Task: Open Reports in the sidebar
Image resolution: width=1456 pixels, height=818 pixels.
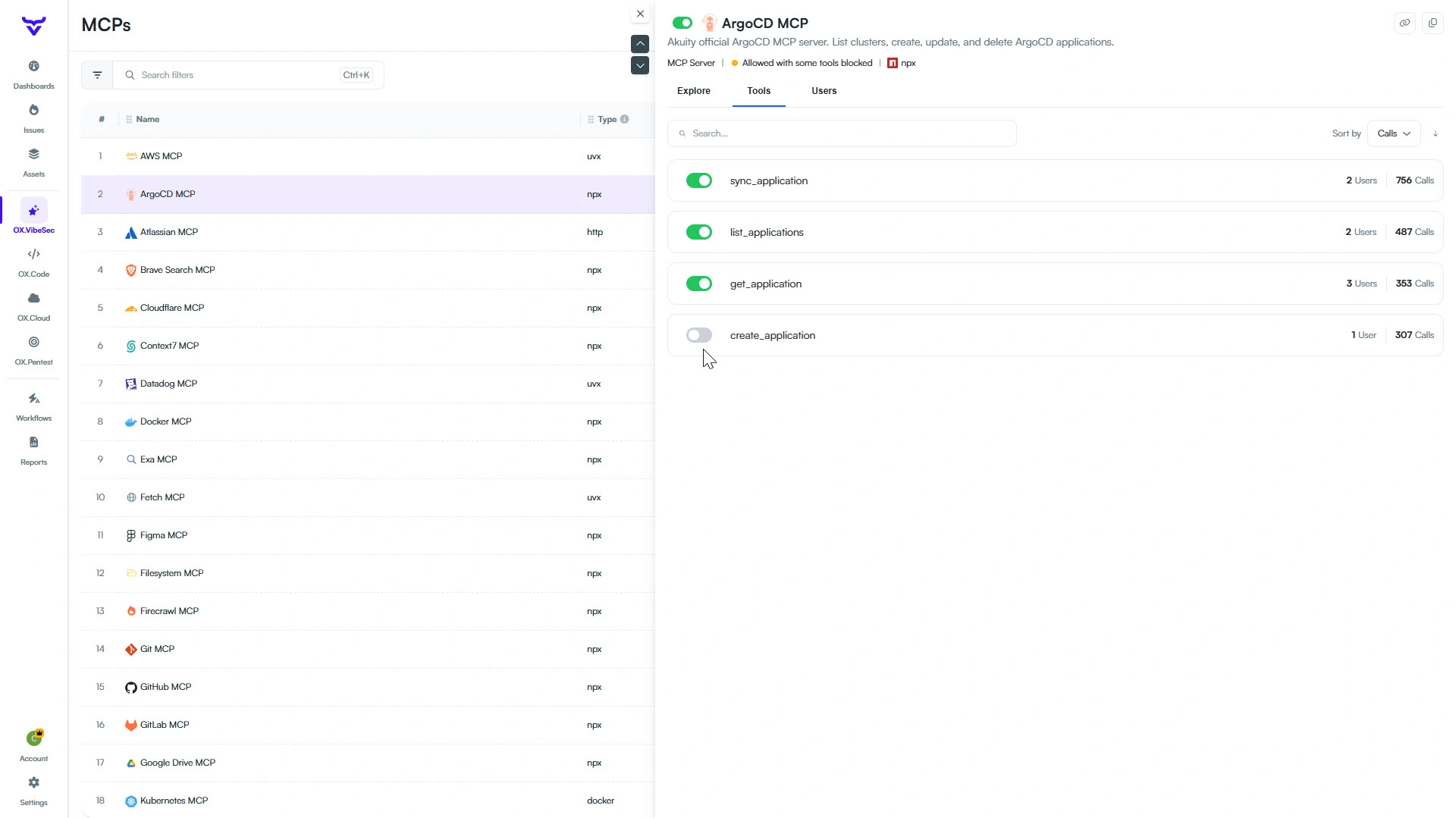Action: [33, 450]
